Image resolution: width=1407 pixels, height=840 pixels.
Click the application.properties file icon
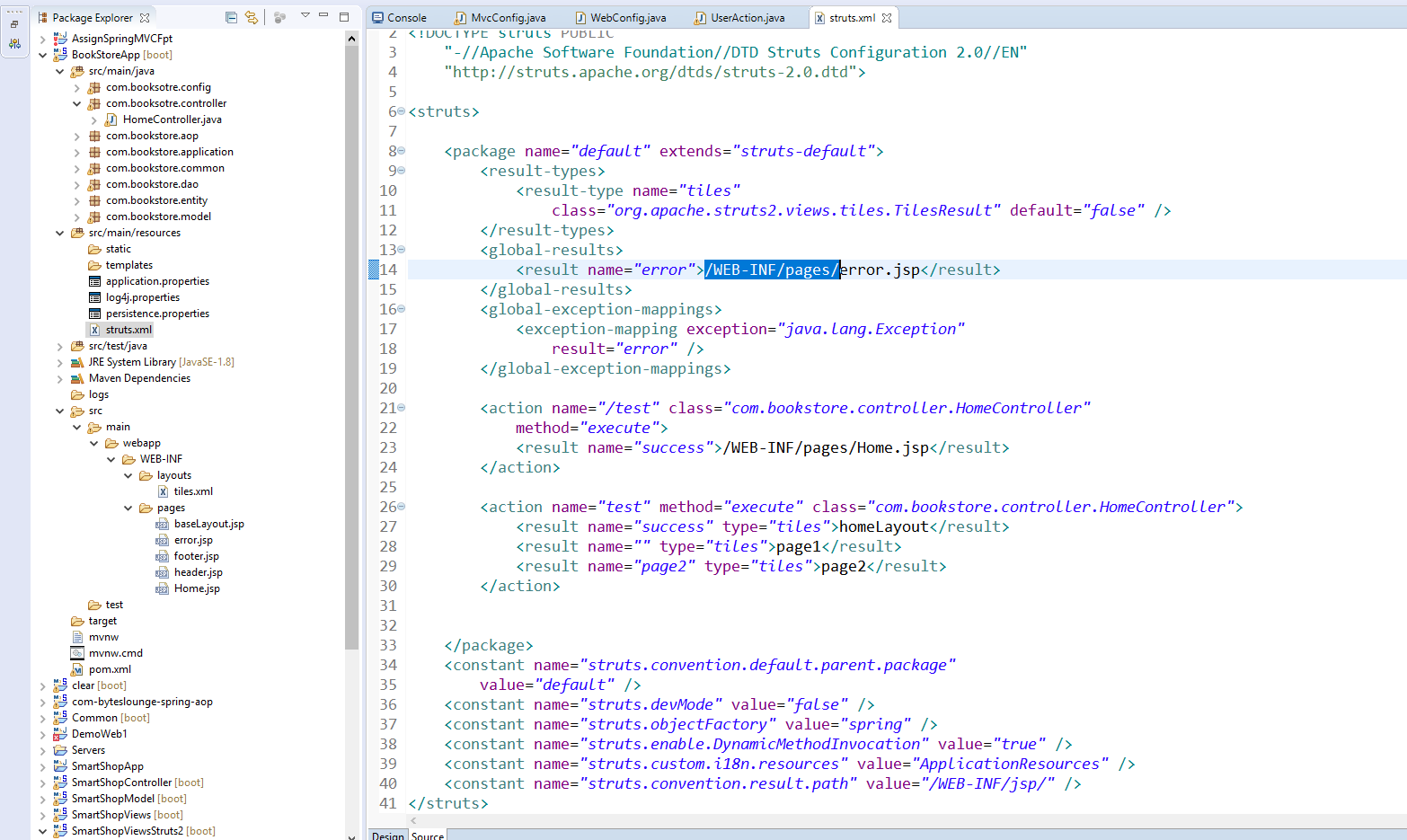point(94,281)
